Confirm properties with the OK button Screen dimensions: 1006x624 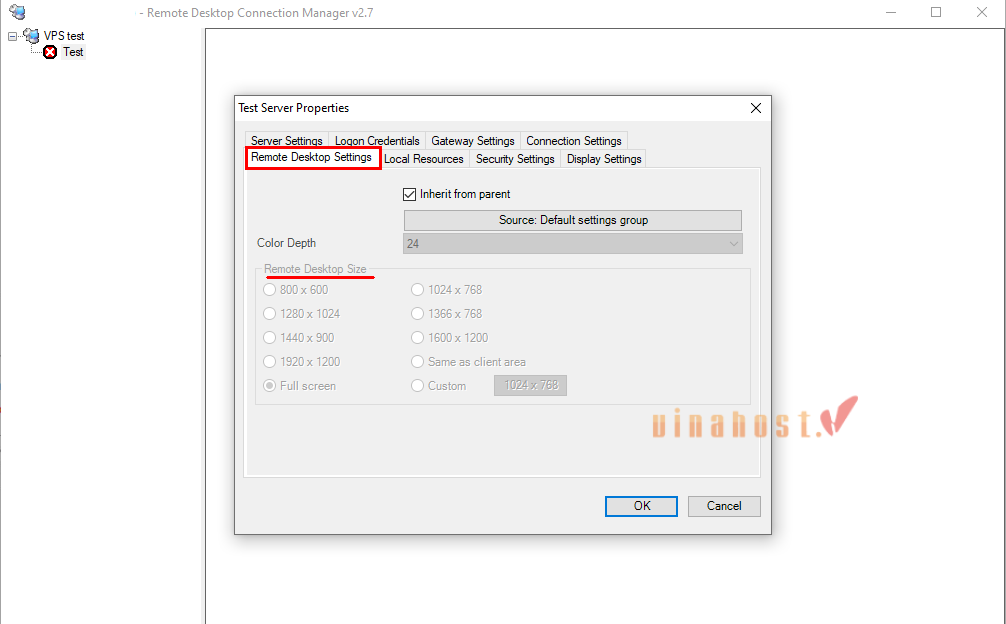640,506
